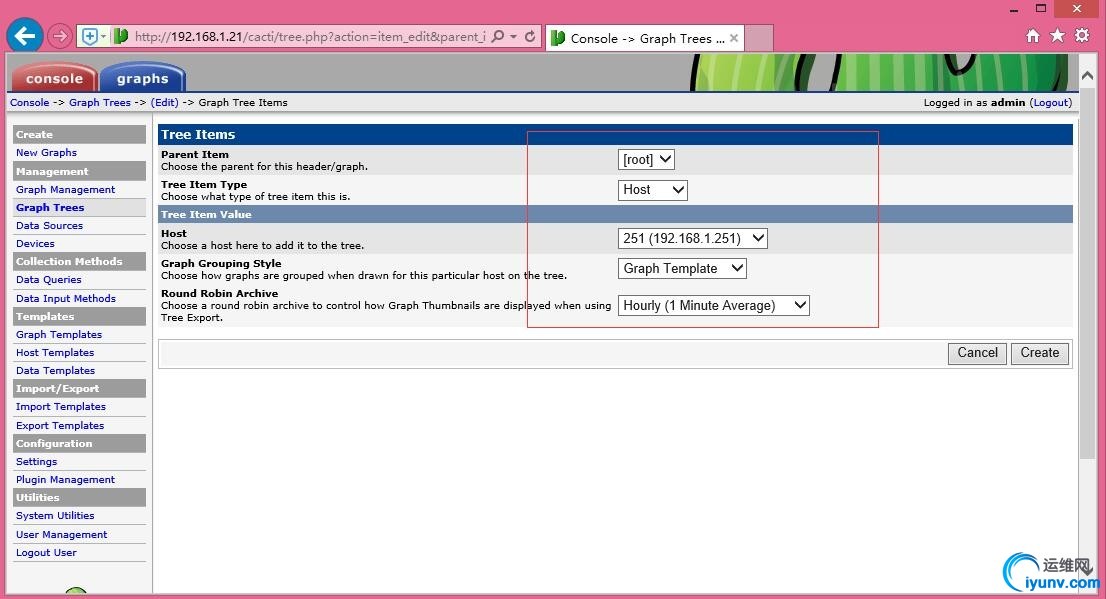The image size is (1106, 599).
Task: Open the browser Home icon
Action: click(x=1033, y=35)
